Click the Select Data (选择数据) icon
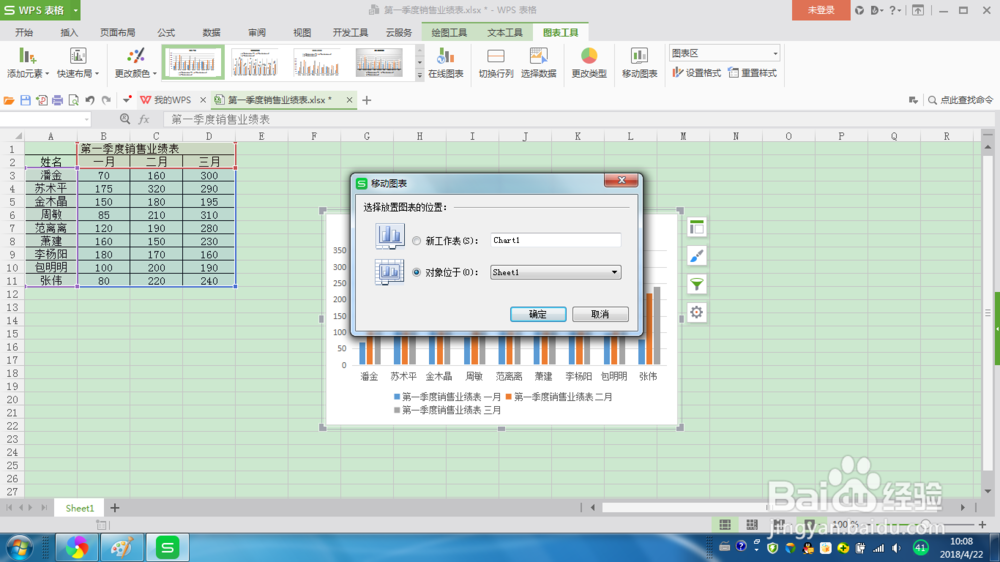Image resolution: width=1000 pixels, height=562 pixels. click(538, 56)
